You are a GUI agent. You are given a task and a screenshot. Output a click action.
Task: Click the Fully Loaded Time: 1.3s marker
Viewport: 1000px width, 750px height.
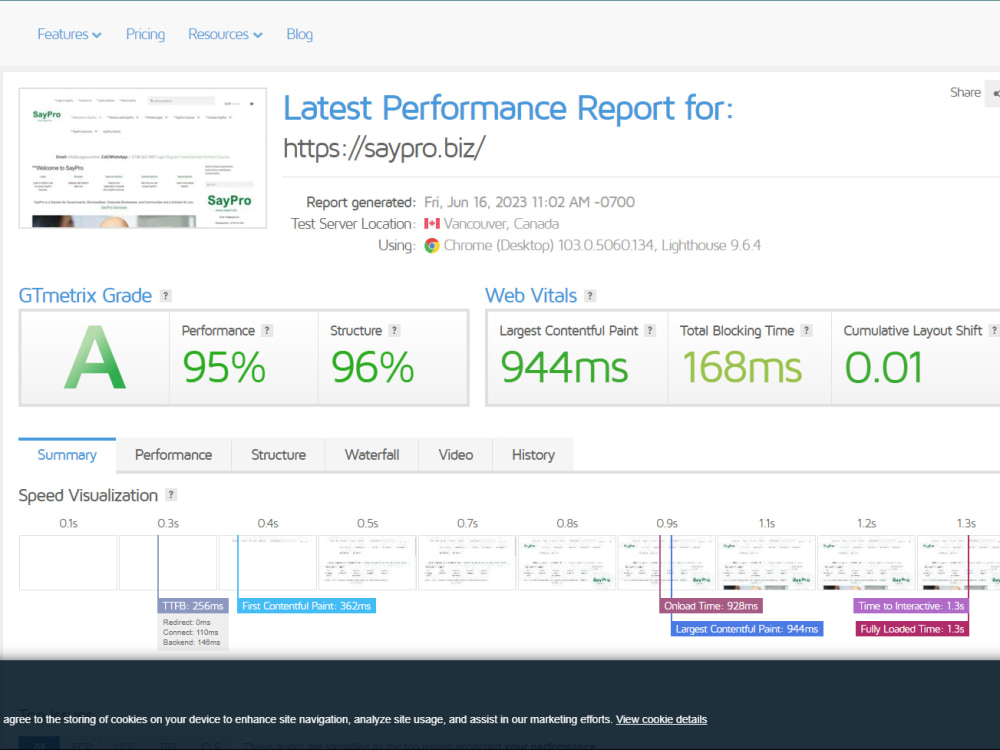click(x=912, y=629)
